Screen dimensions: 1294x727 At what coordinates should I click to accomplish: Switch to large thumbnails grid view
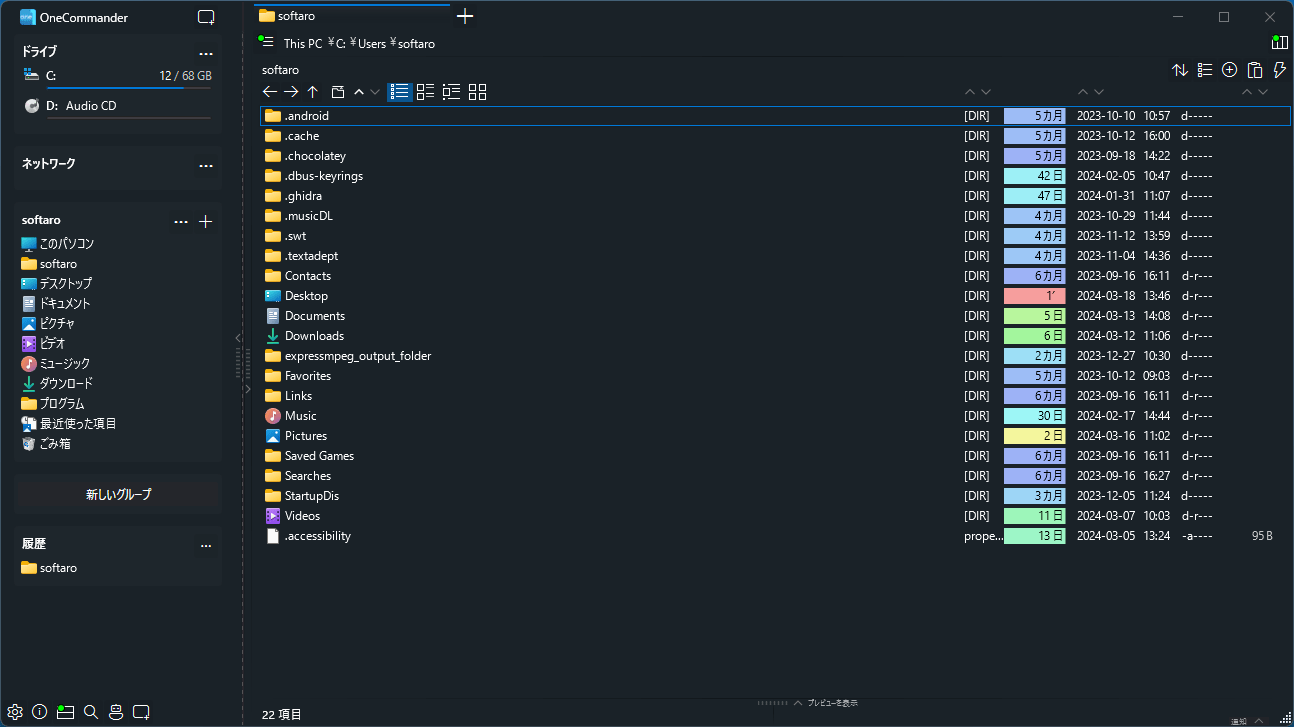click(478, 92)
